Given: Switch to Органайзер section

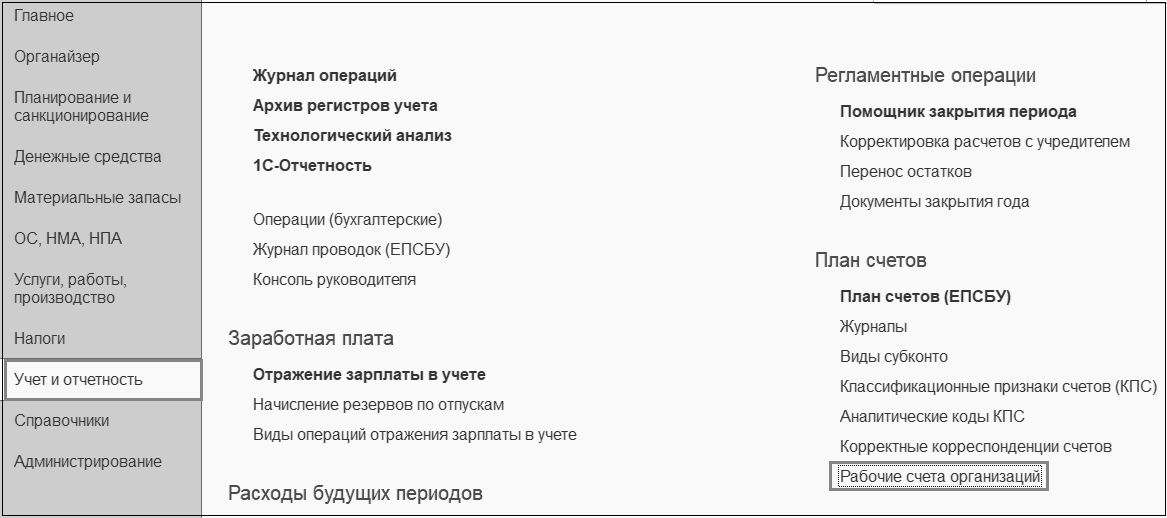Looking at the screenshot, I should tap(57, 57).
